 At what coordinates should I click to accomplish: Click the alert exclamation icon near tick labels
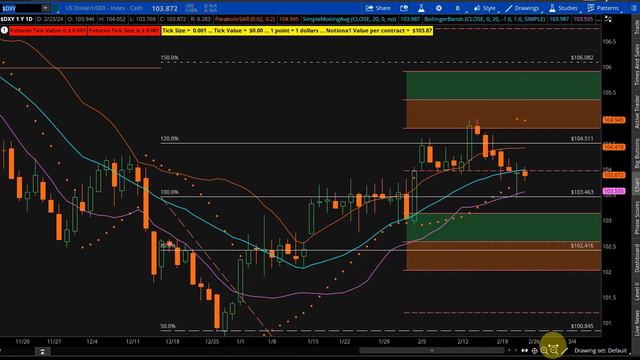tap(4, 30)
